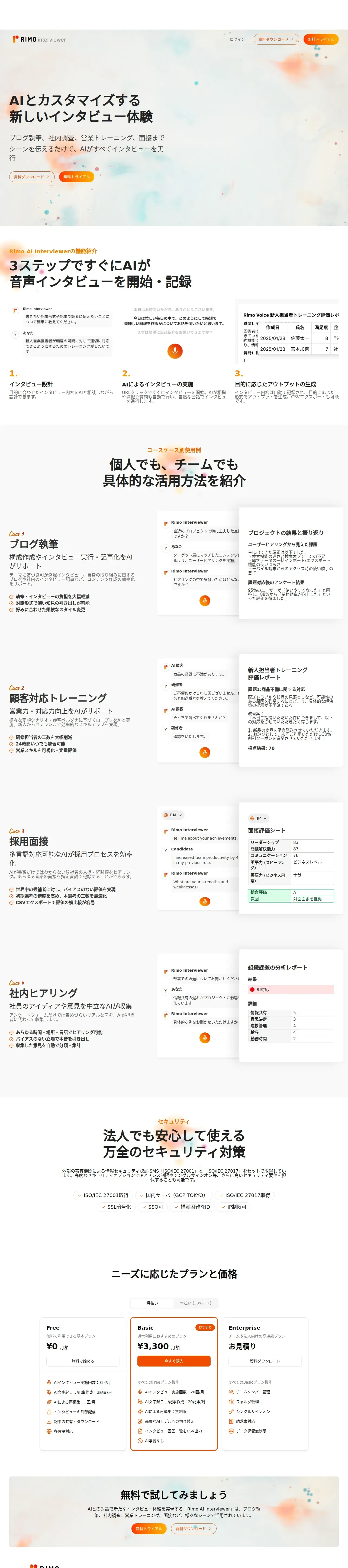Click the mic button in 顧客対応トレーニング chat preview
348x1568 pixels.
(205, 752)
